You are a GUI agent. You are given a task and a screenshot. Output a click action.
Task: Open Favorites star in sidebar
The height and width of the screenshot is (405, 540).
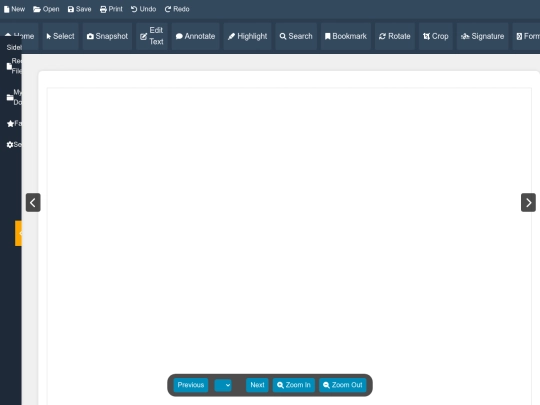click(x=13, y=123)
